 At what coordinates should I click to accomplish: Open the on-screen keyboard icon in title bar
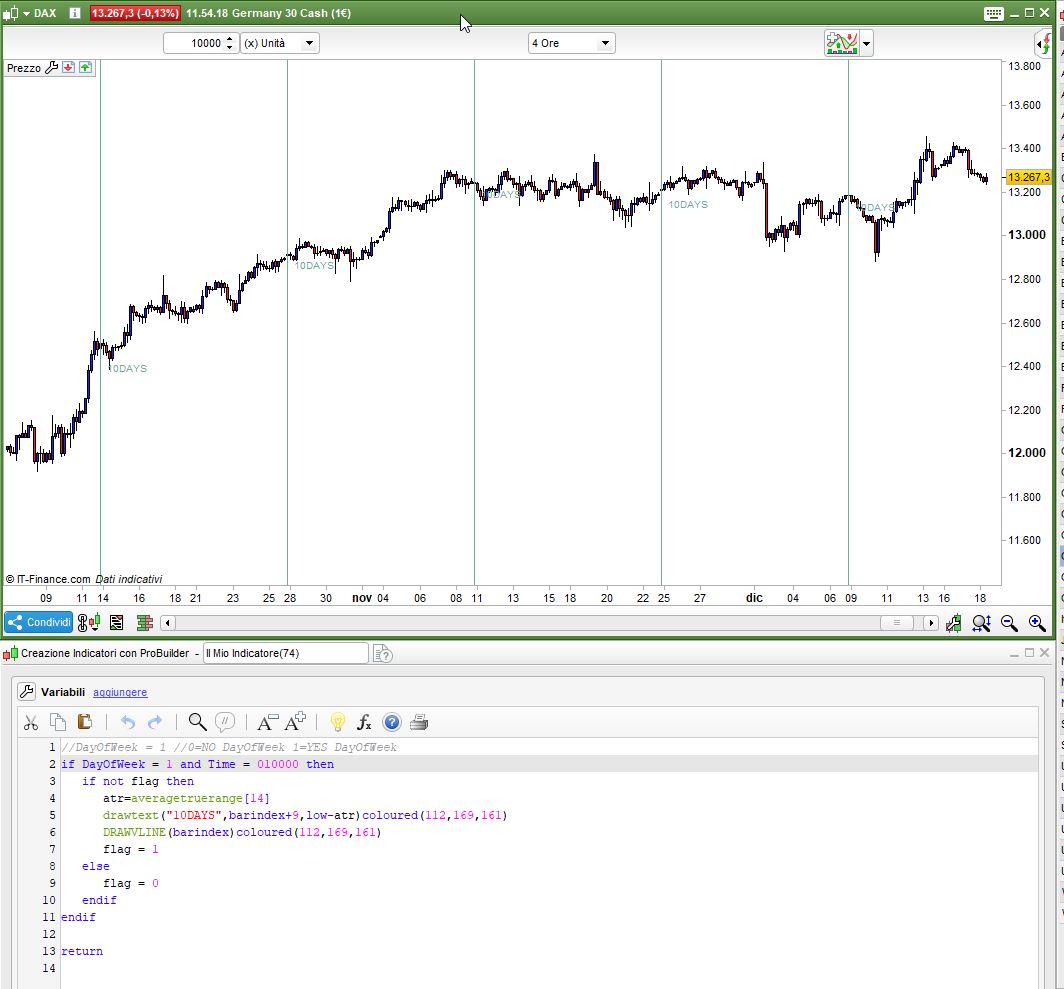(x=993, y=14)
